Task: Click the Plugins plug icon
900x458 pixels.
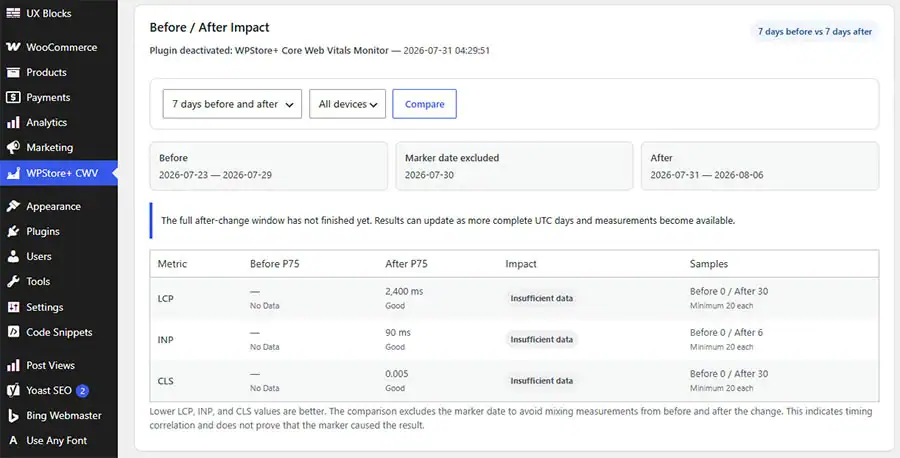Action: [x=13, y=231]
